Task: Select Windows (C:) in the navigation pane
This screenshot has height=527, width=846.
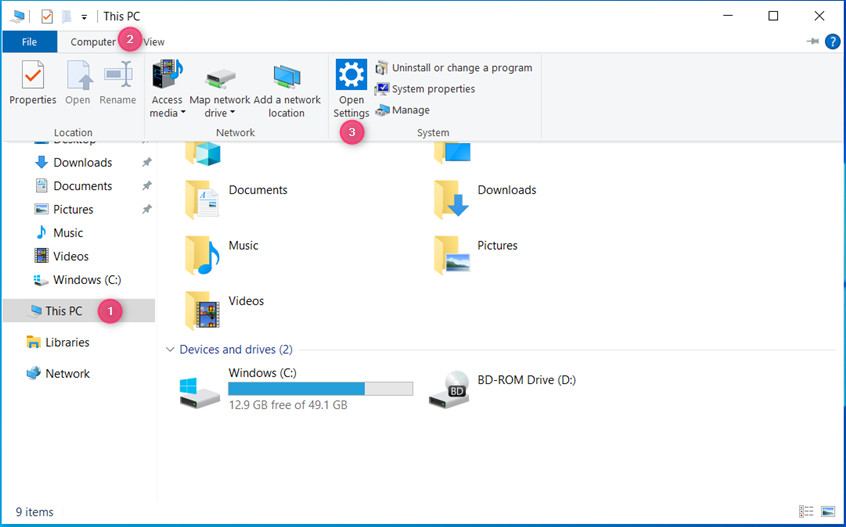Action: [x=87, y=280]
